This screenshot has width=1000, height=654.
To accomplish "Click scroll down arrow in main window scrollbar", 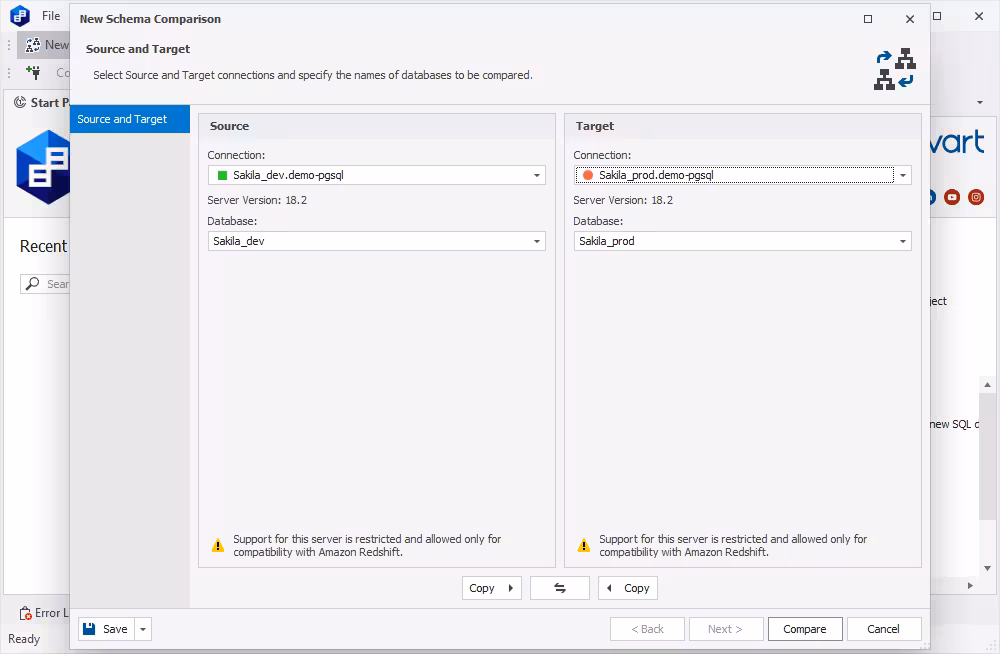I will tap(987, 569).
